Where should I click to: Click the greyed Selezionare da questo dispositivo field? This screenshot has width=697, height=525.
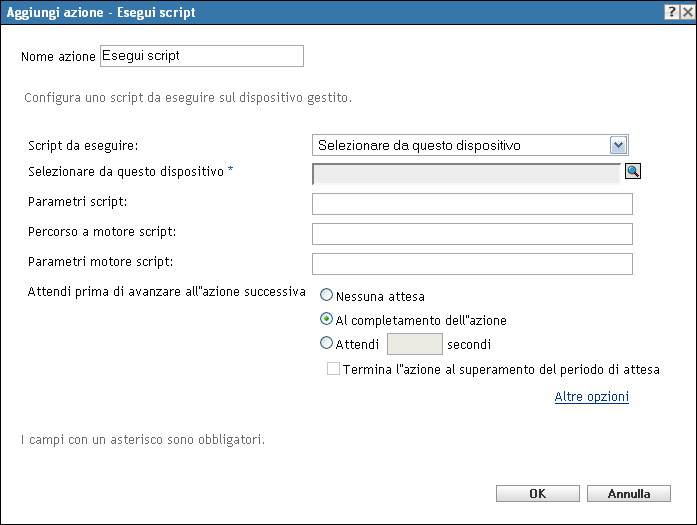pos(466,174)
